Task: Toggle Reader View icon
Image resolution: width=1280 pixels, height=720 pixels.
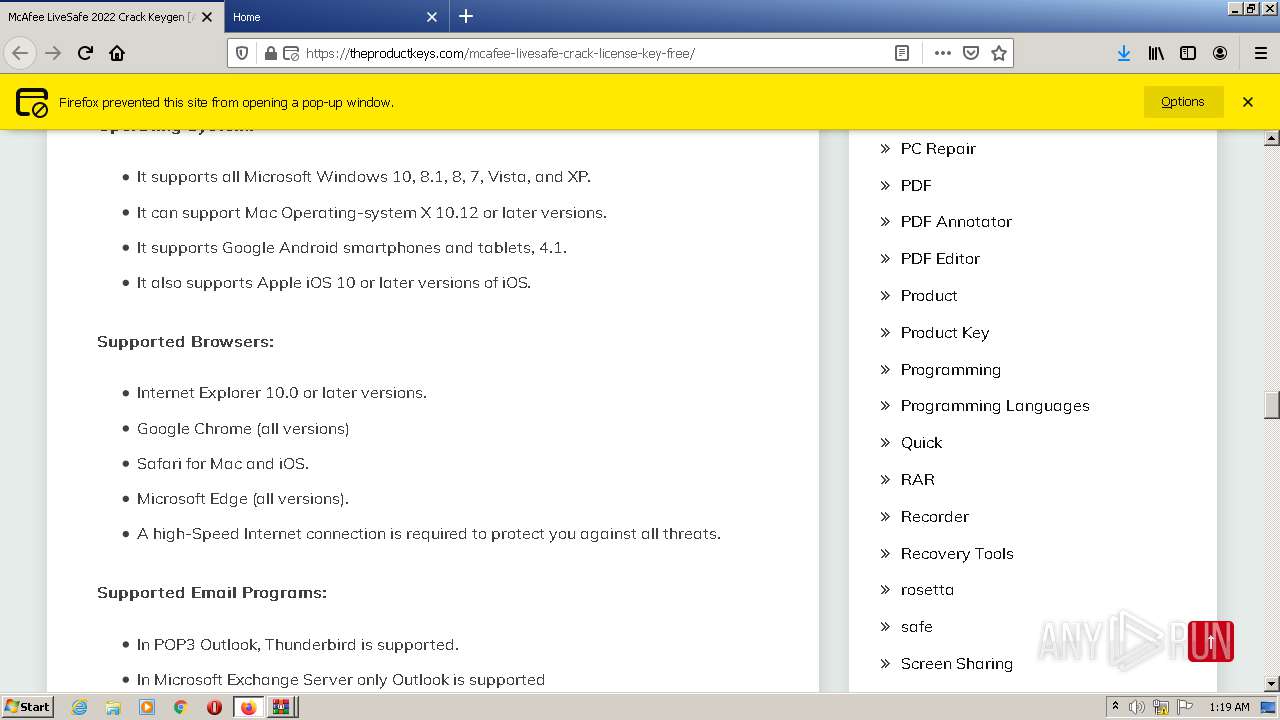Action: [901, 53]
